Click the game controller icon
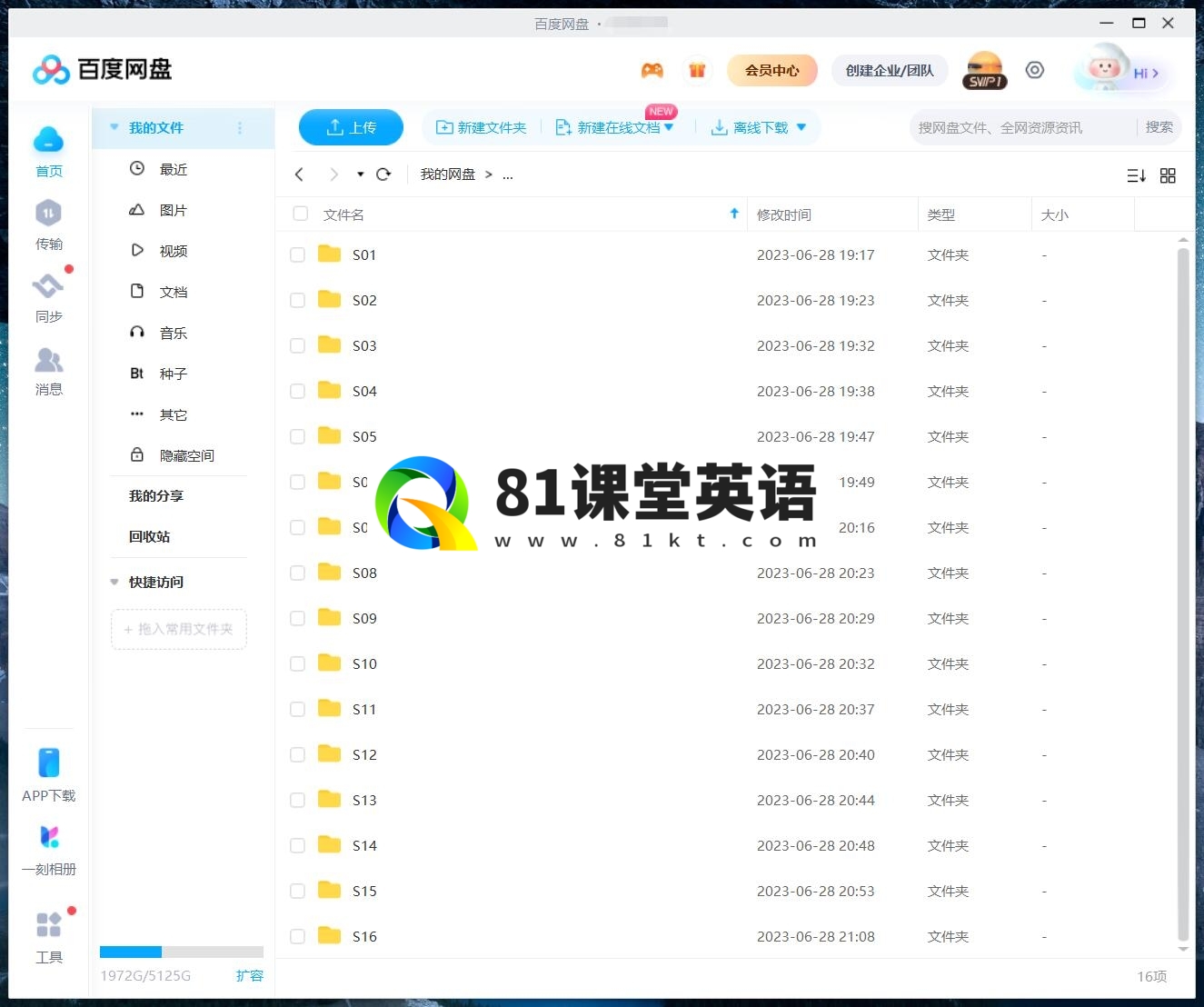1204x1007 pixels. tap(652, 70)
